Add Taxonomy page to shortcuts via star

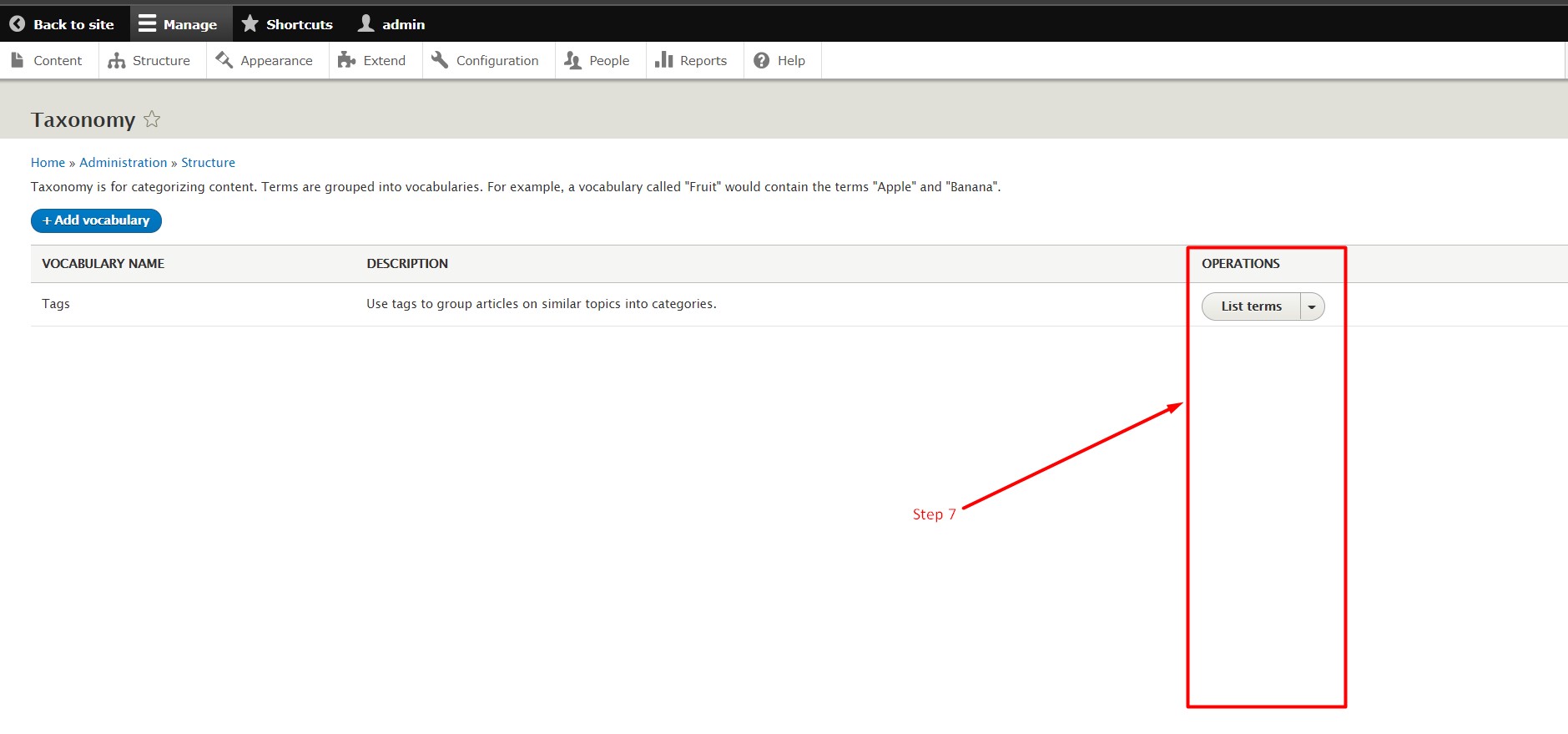[x=152, y=119]
